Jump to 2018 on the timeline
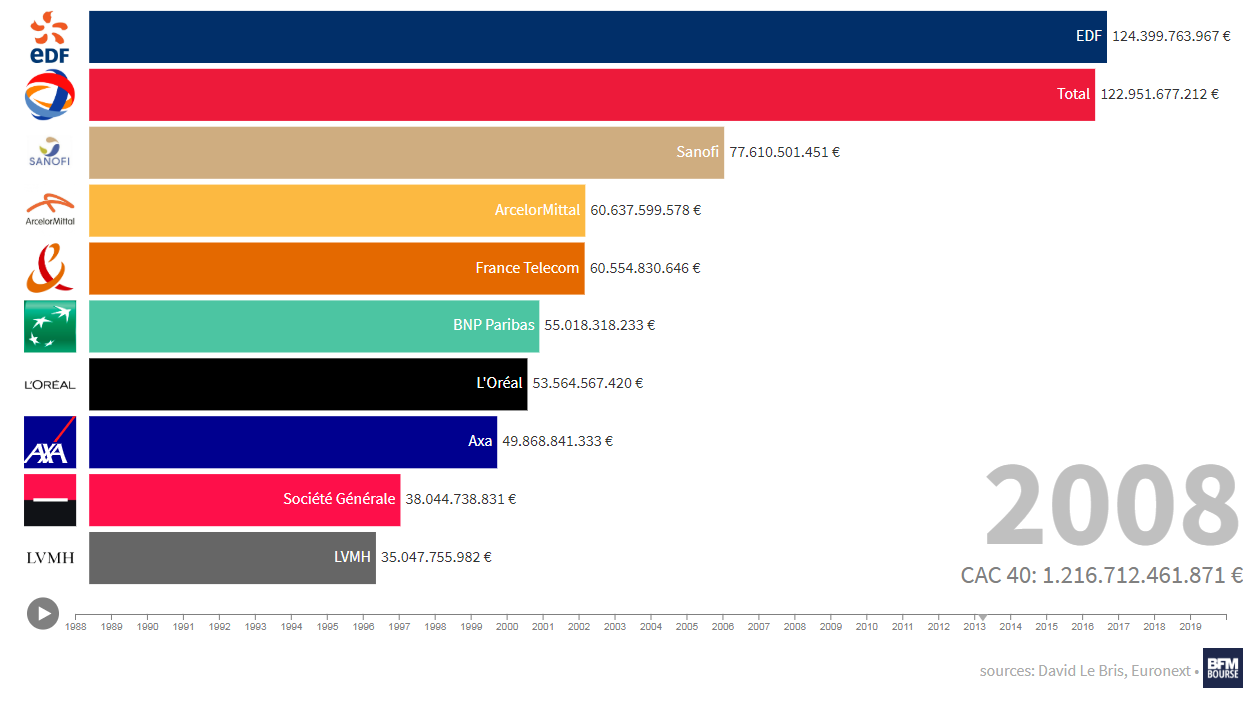 1155,626
